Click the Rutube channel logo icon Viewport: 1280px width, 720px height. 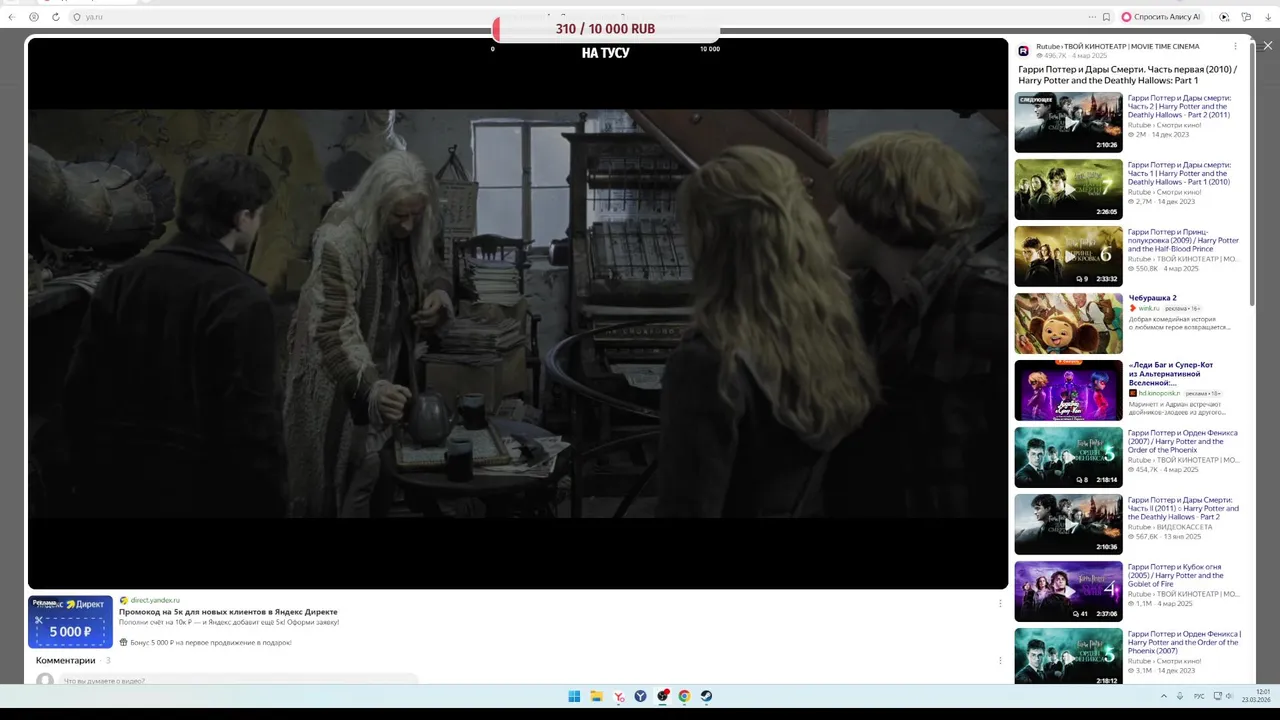[x=1023, y=51]
